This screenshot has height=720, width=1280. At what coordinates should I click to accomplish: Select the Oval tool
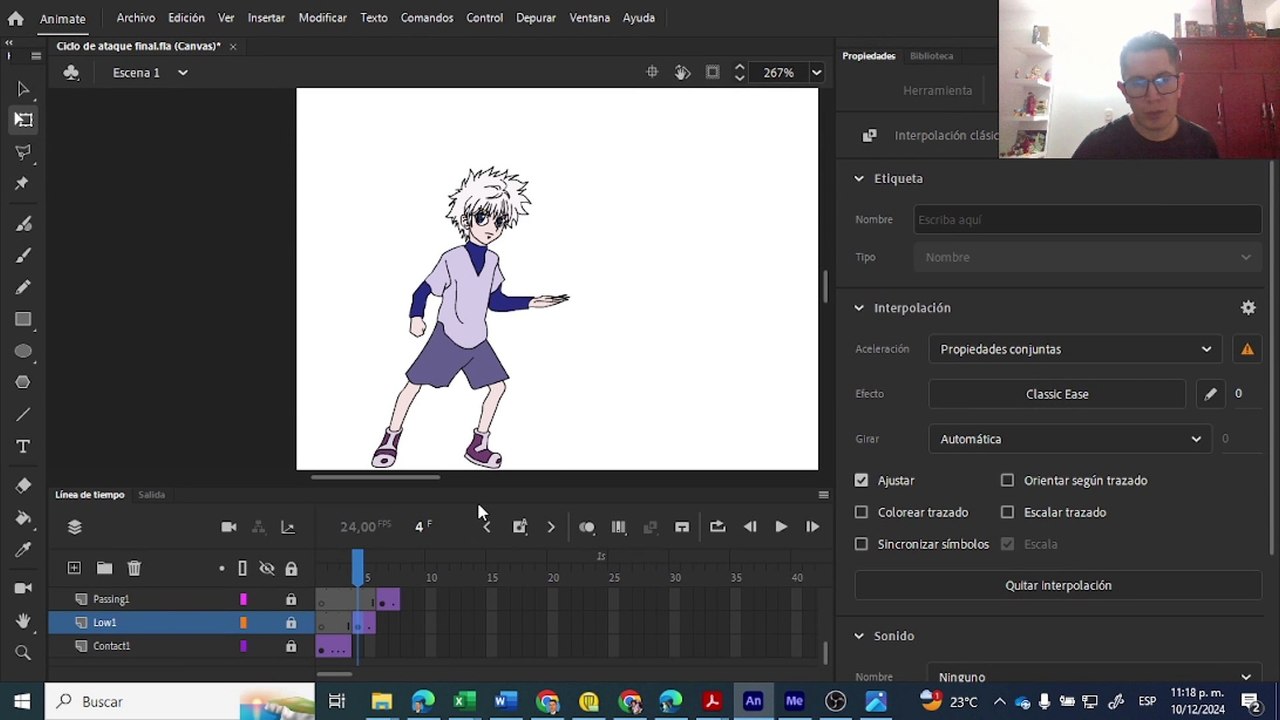pyautogui.click(x=23, y=352)
